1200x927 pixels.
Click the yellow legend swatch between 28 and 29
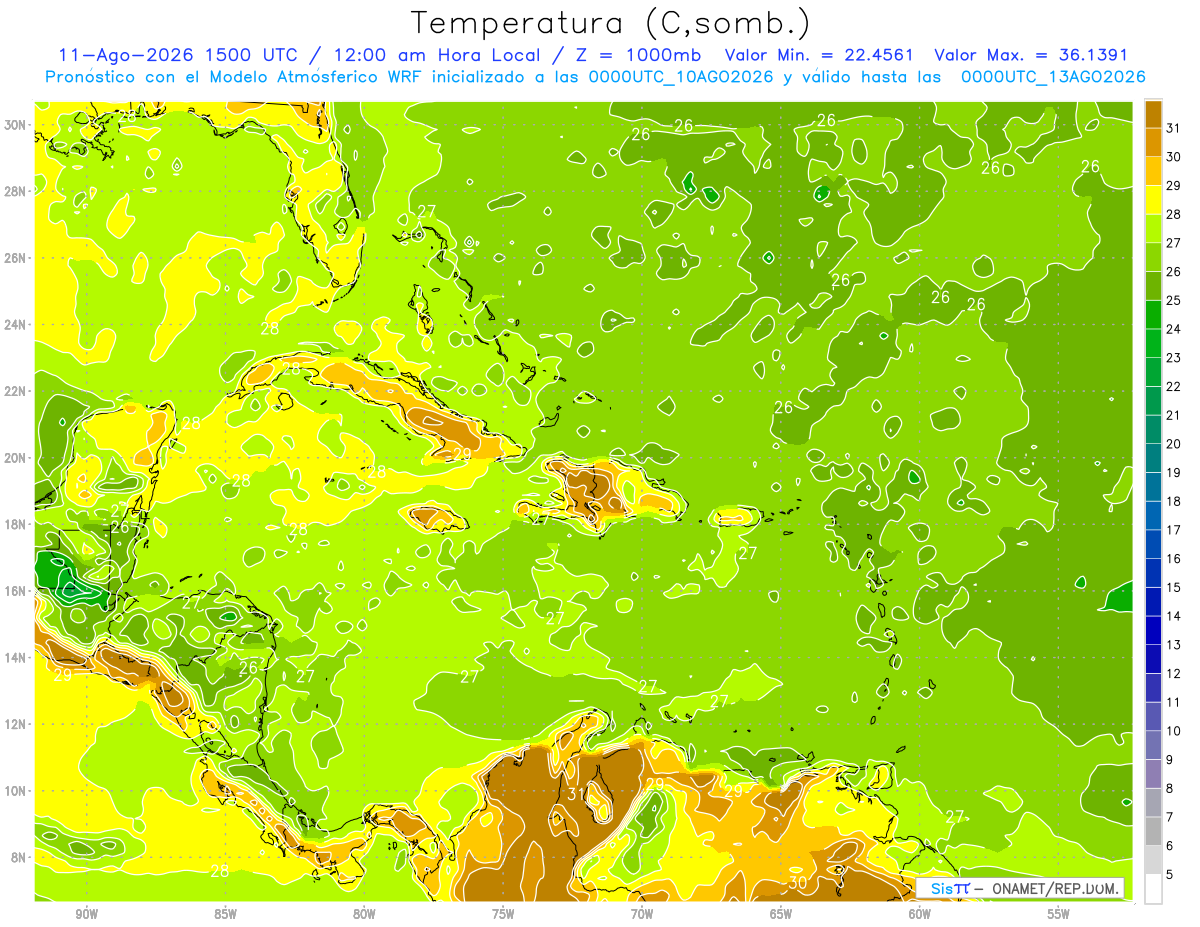click(1153, 200)
